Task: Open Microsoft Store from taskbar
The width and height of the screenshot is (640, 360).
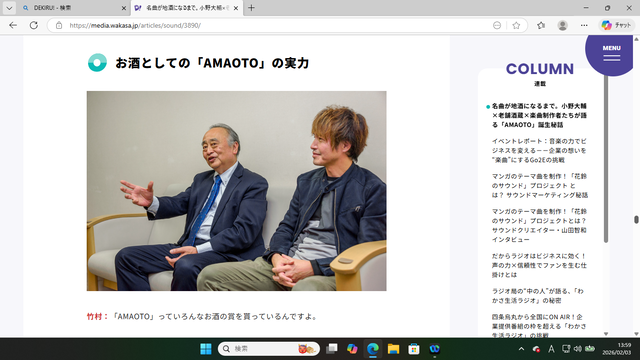Action: [414, 349]
